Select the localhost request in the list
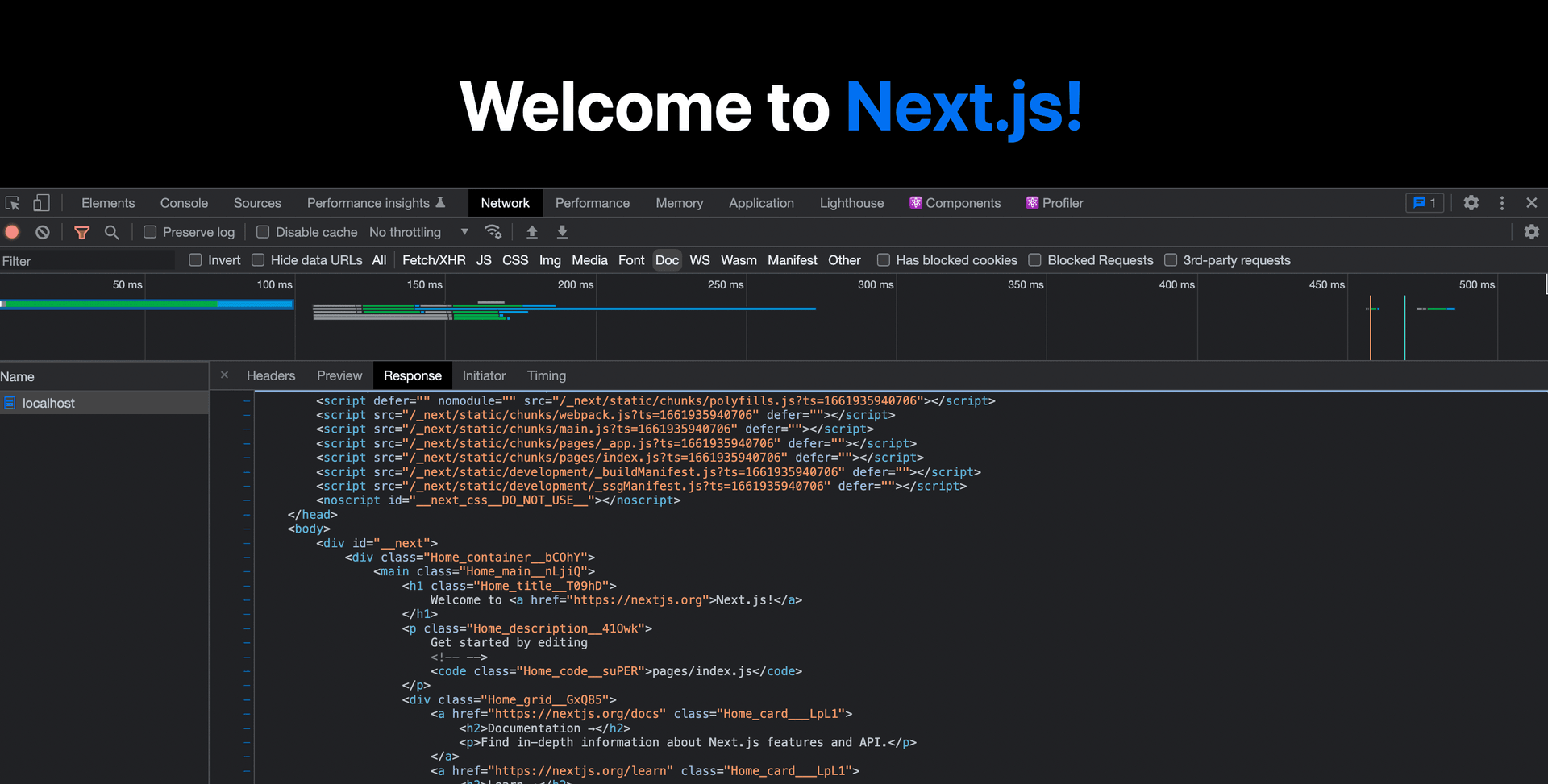 (x=48, y=403)
